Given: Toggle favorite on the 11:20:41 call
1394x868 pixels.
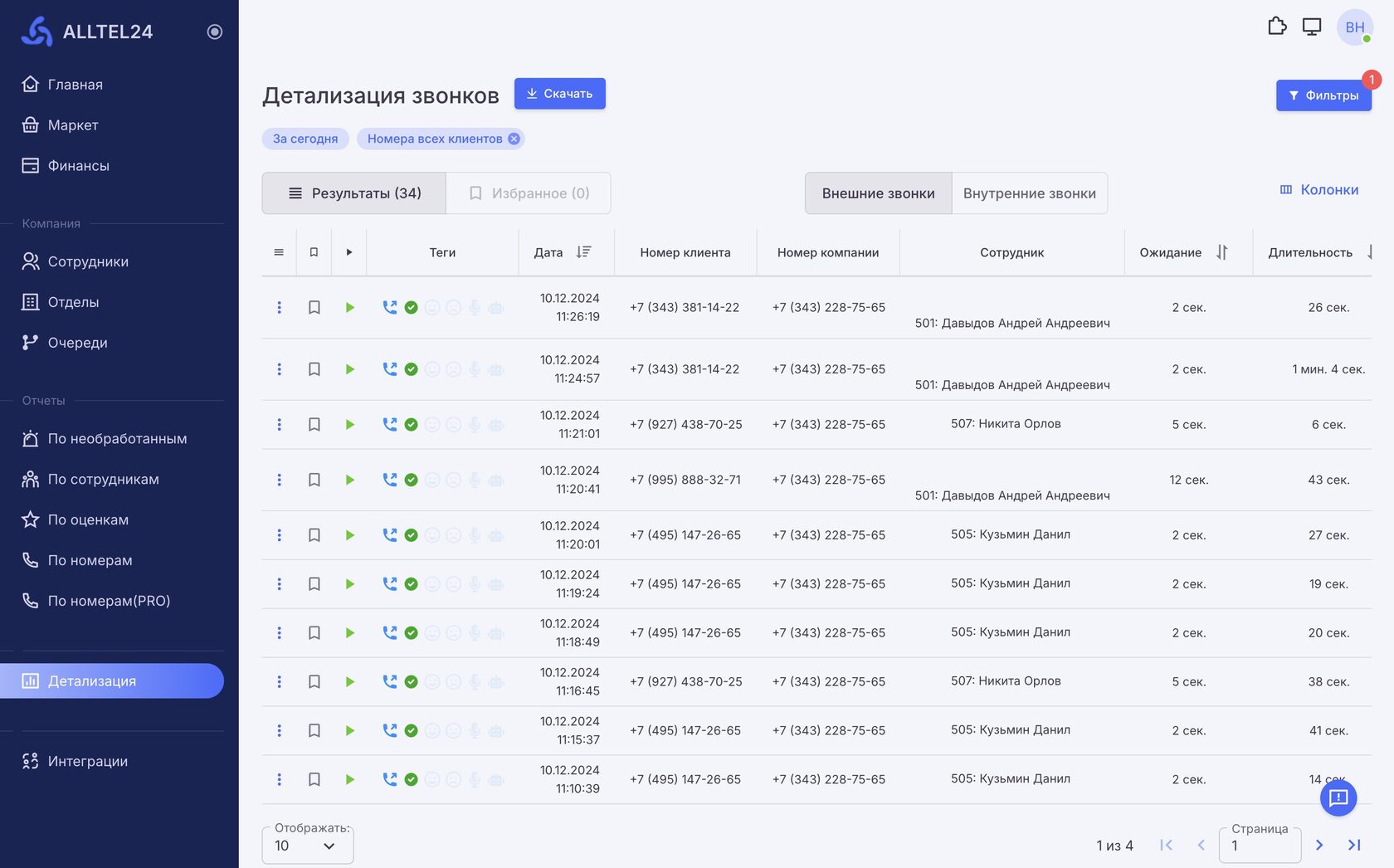Looking at the screenshot, I should [x=314, y=480].
